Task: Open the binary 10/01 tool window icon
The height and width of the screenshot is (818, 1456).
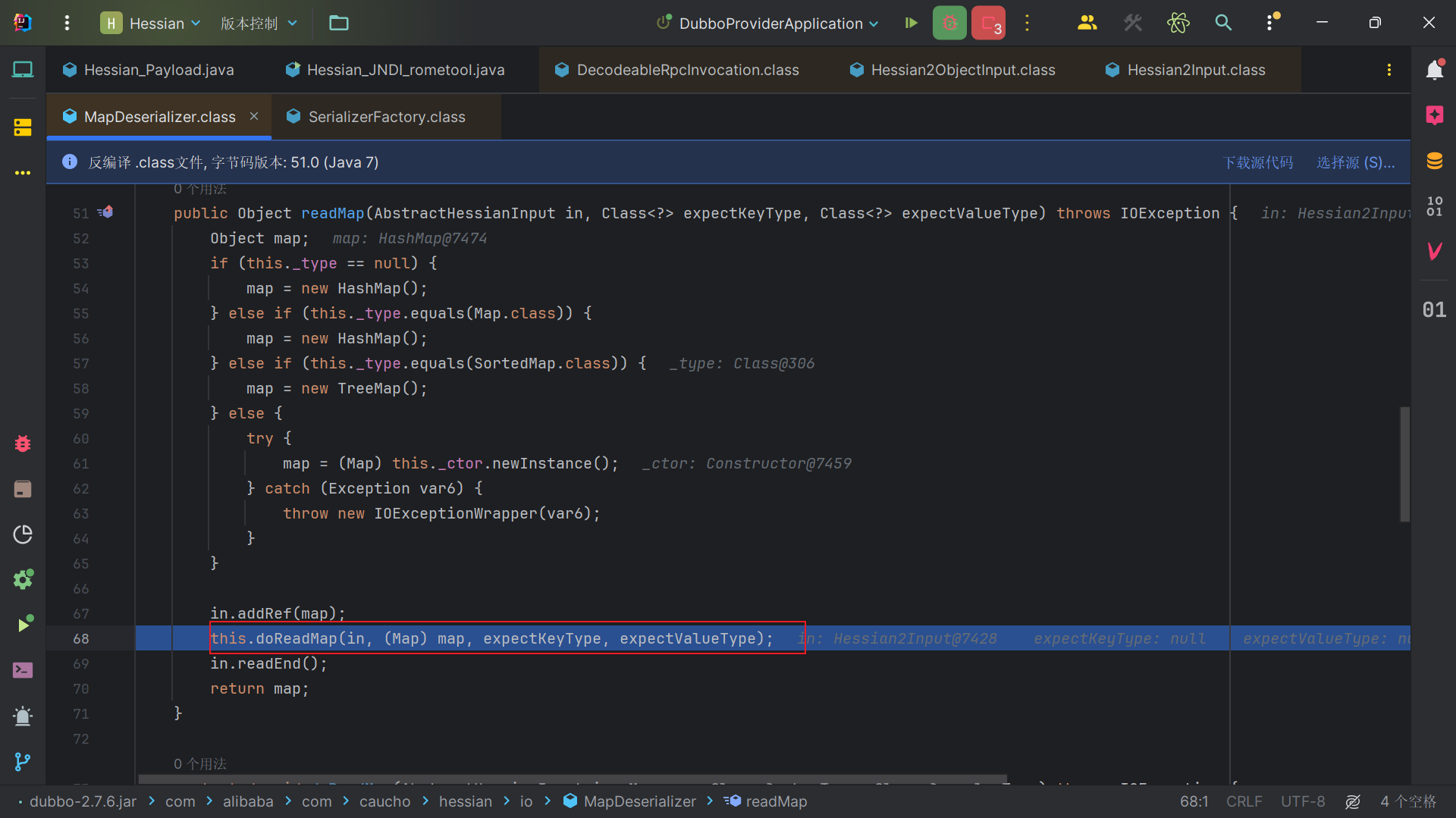Action: [1434, 206]
